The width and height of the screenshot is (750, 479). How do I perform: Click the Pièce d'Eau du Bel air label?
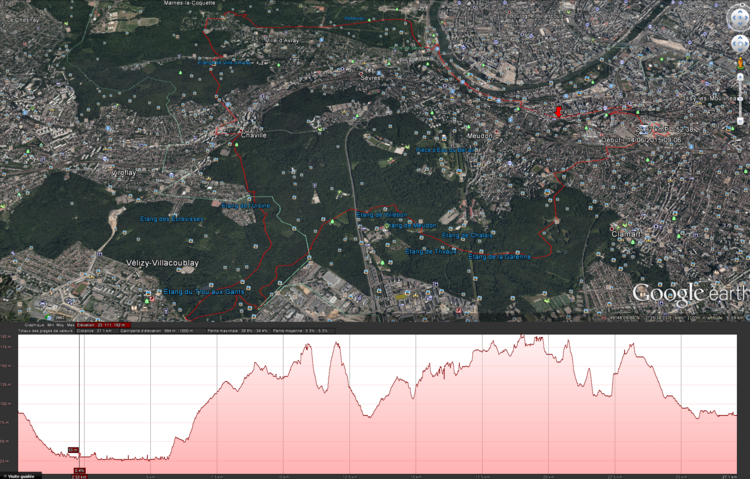pos(445,150)
